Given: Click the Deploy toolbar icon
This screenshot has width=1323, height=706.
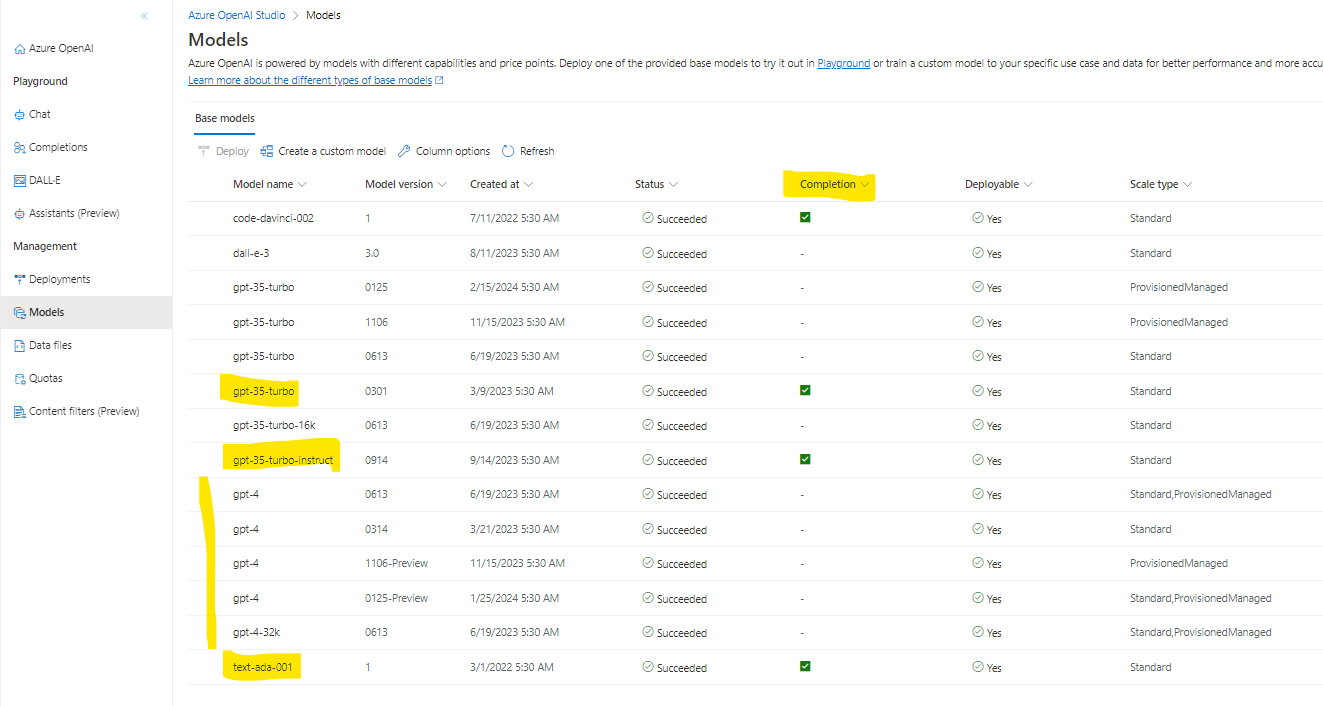Looking at the screenshot, I should click(x=204, y=151).
